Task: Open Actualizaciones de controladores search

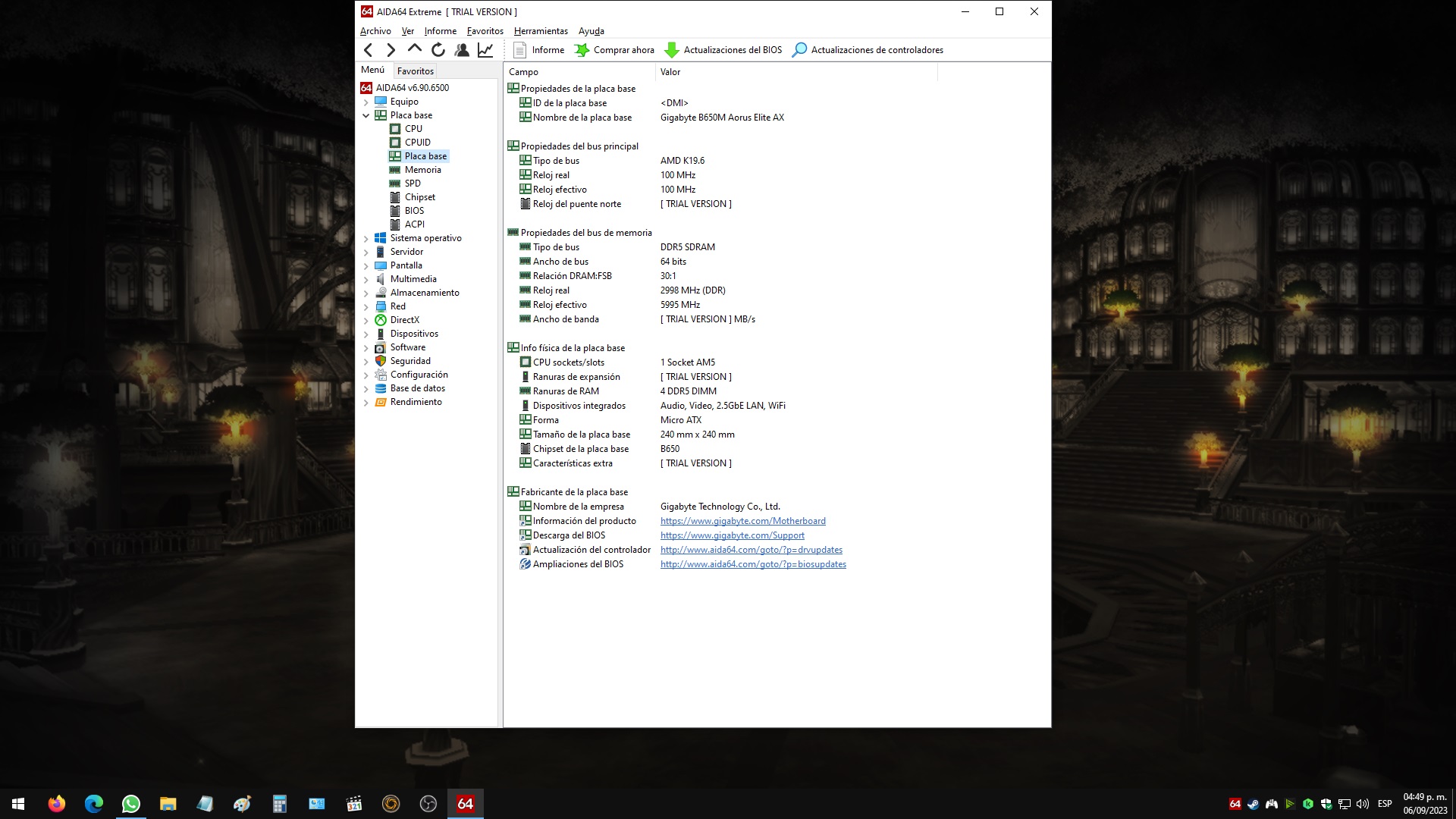Action: coord(868,50)
